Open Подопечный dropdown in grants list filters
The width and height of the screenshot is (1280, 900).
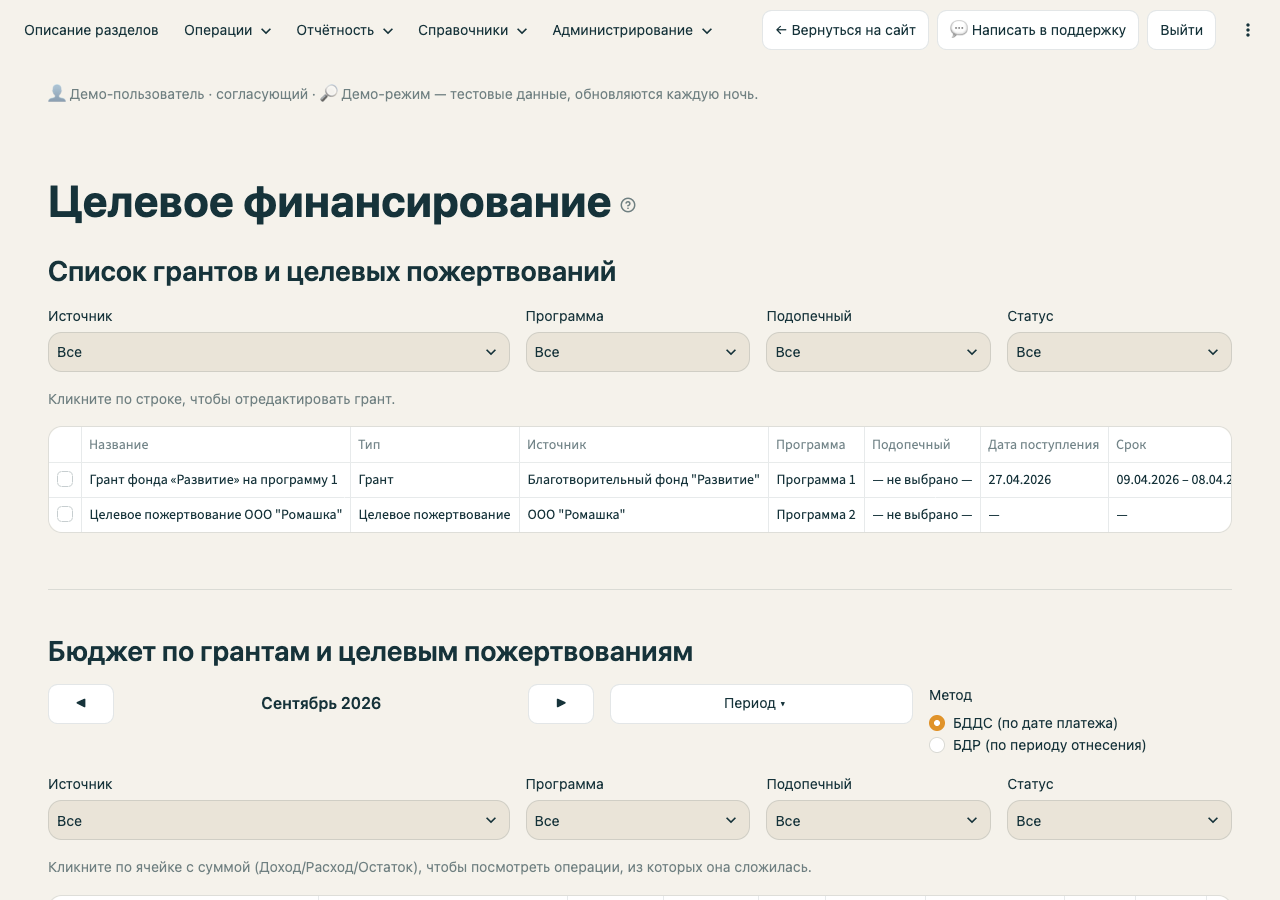878,352
